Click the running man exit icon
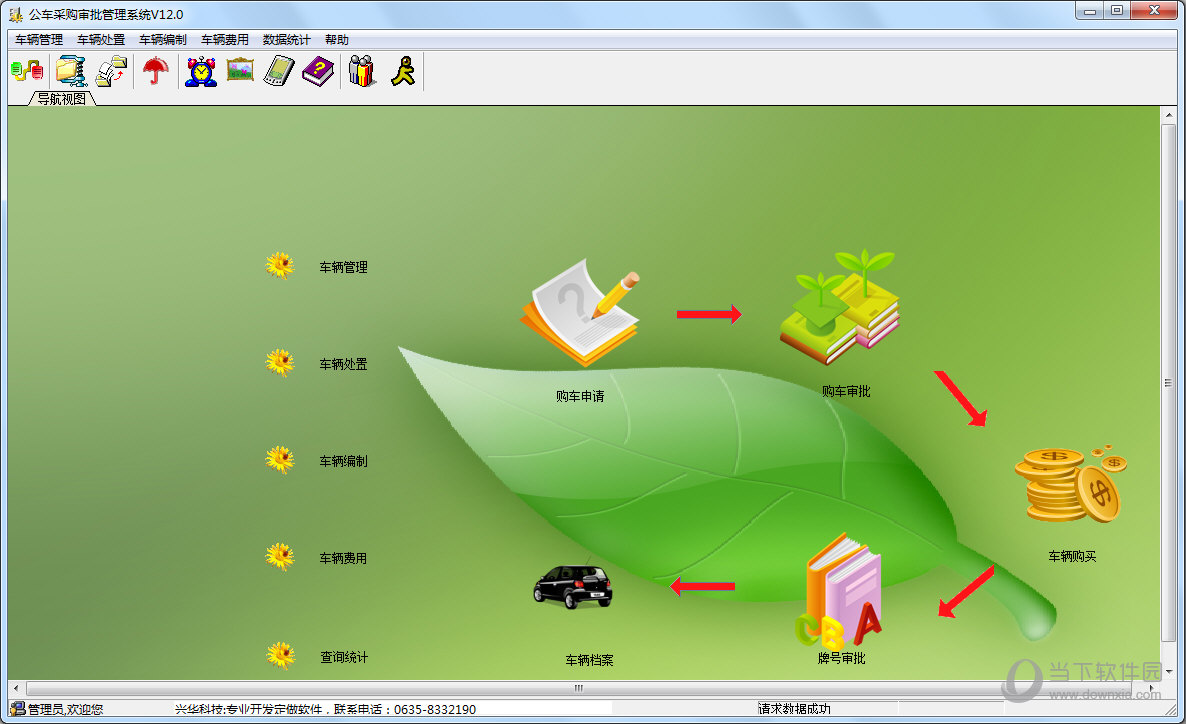 pyautogui.click(x=402, y=71)
